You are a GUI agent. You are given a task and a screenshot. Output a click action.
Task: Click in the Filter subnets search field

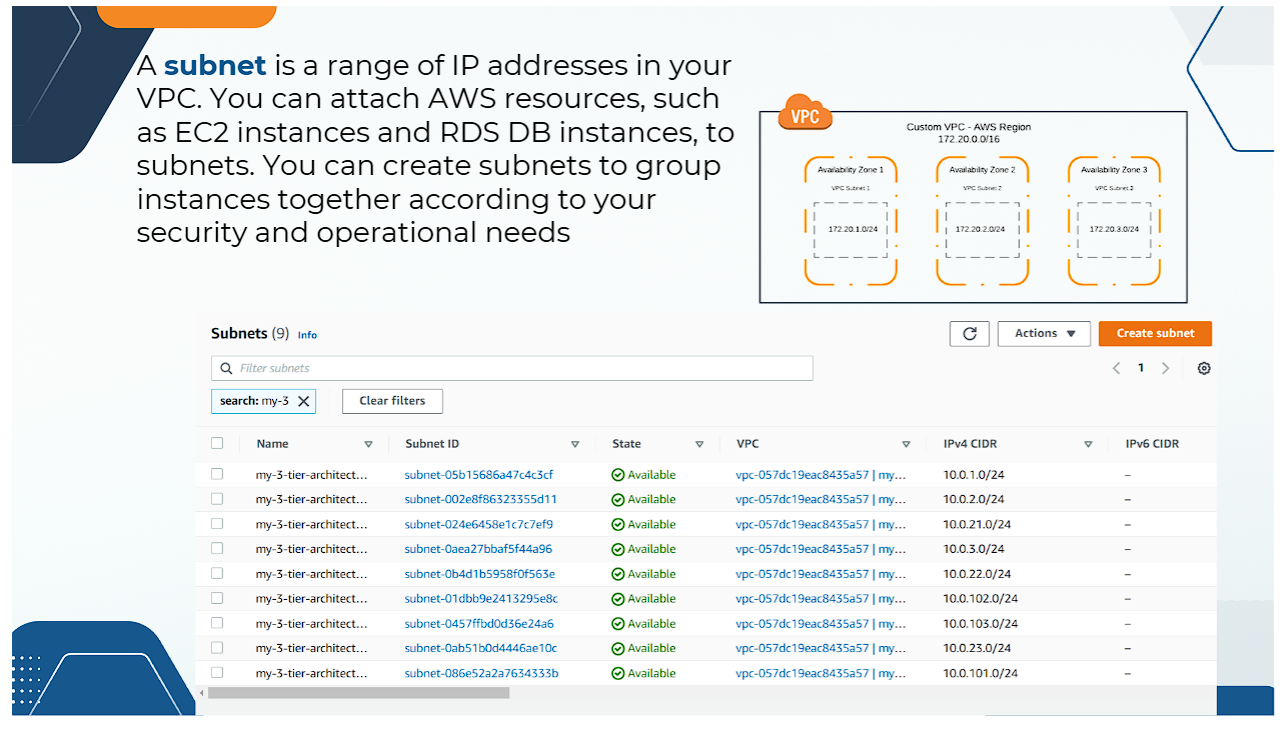(x=512, y=368)
